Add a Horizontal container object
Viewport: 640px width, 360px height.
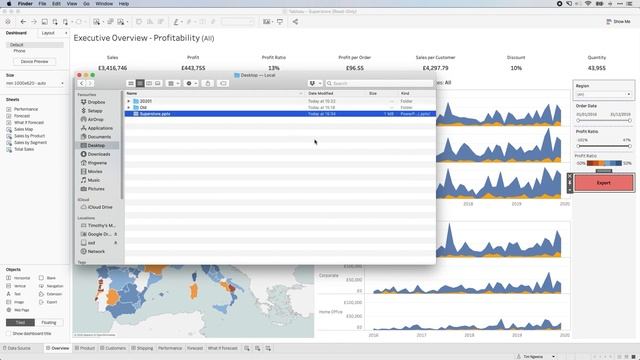click(18, 278)
